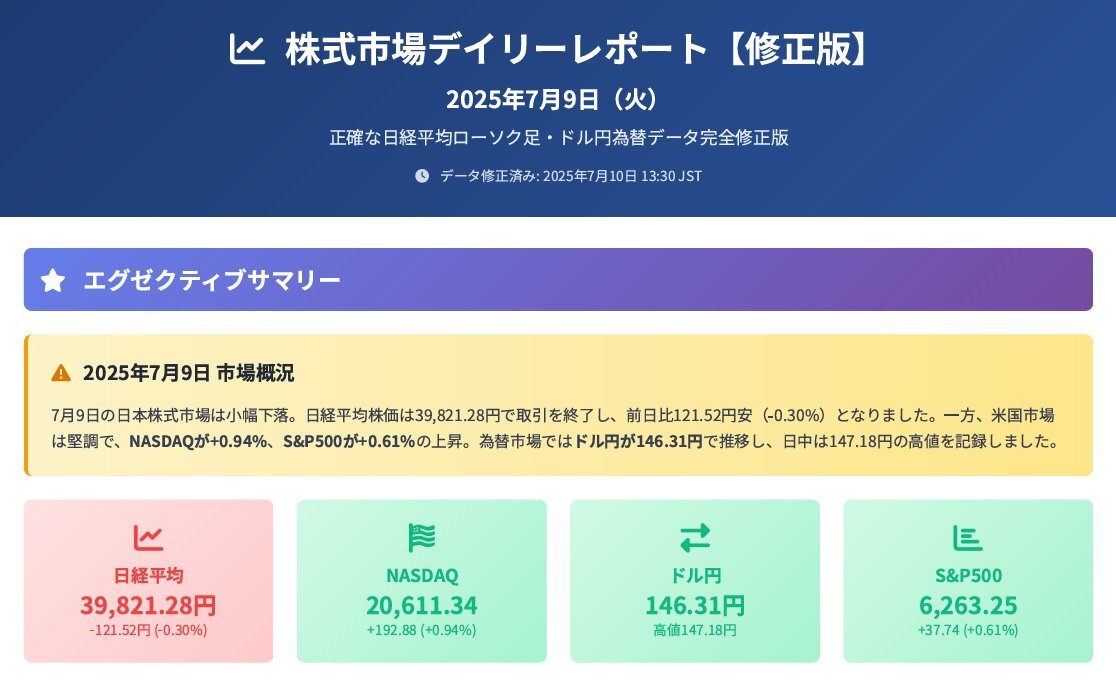Click the エグゼクティブサマリー section header
1116x693 pixels.
558,280
